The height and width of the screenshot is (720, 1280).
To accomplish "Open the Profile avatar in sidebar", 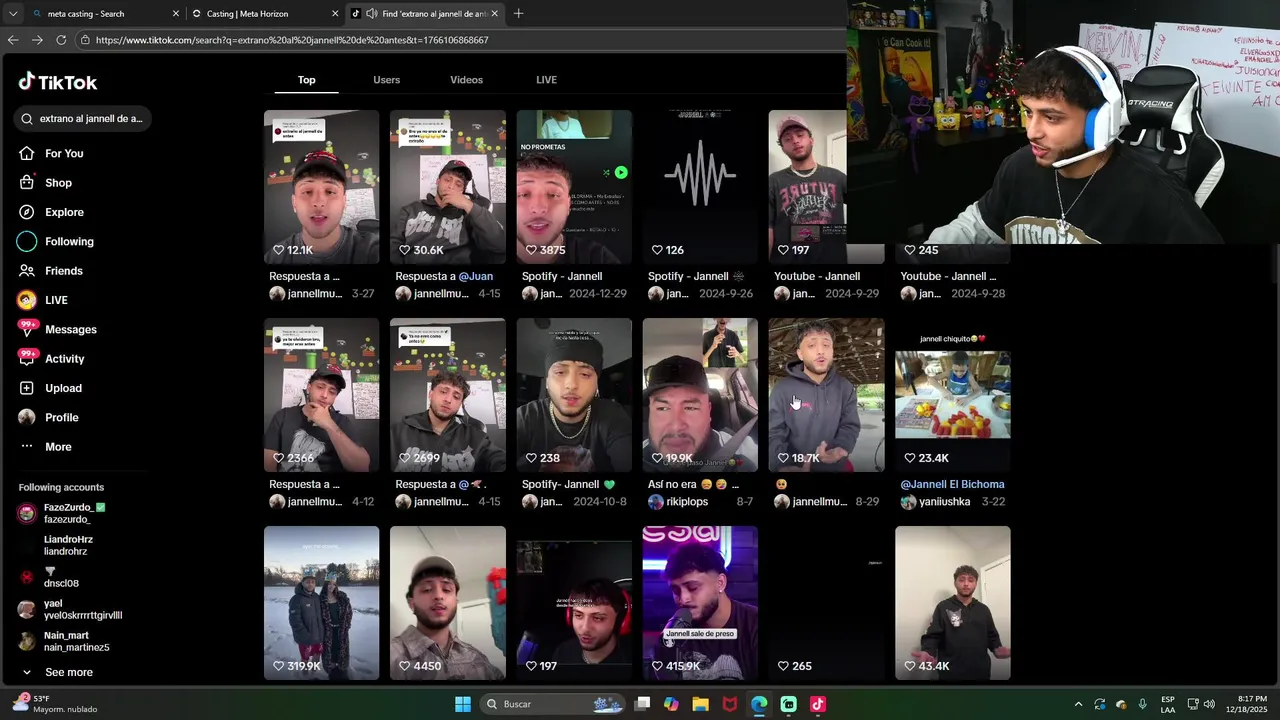I will [27, 417].
